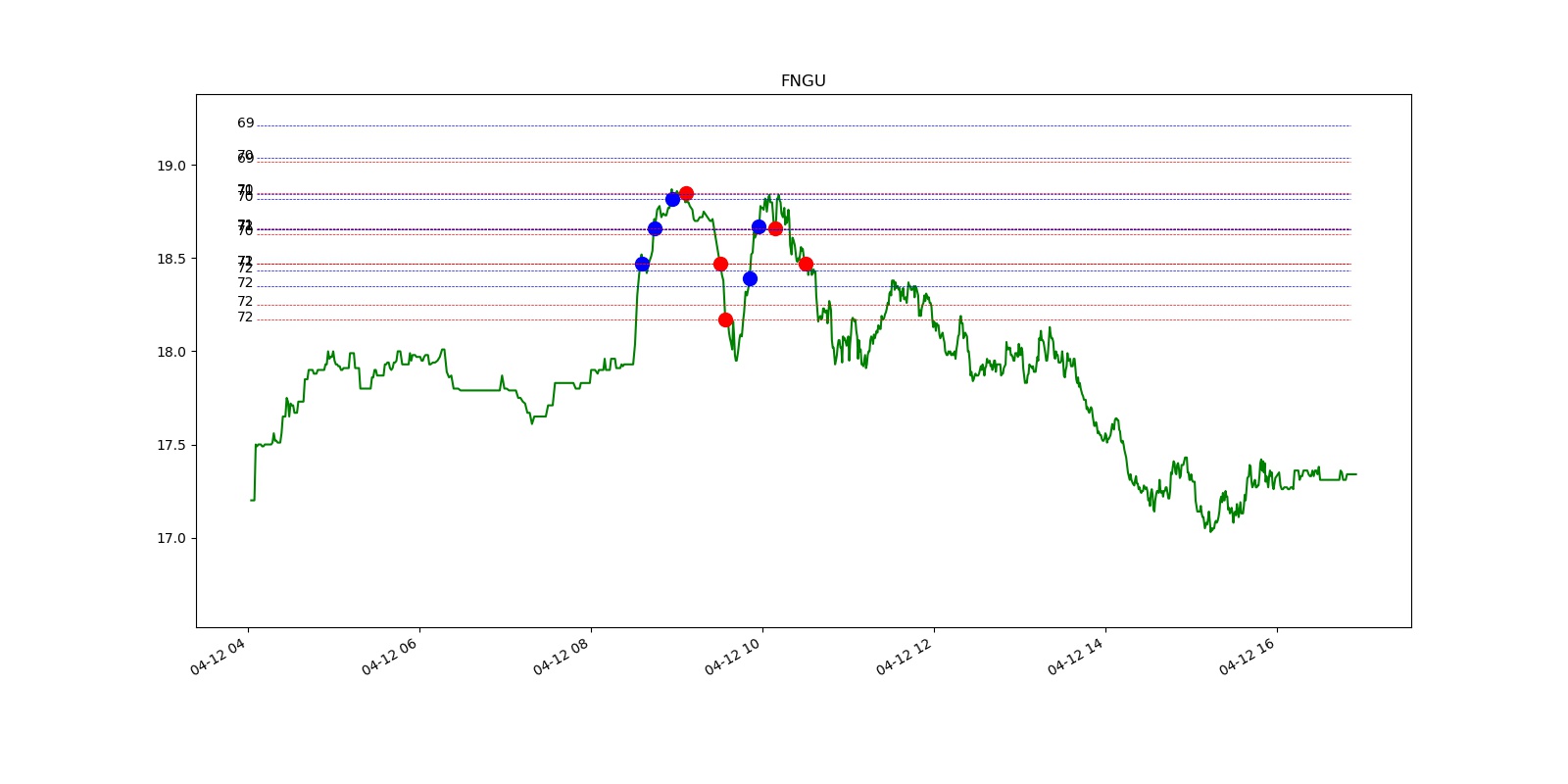Click the red marker at the price peak

[686, 193]
